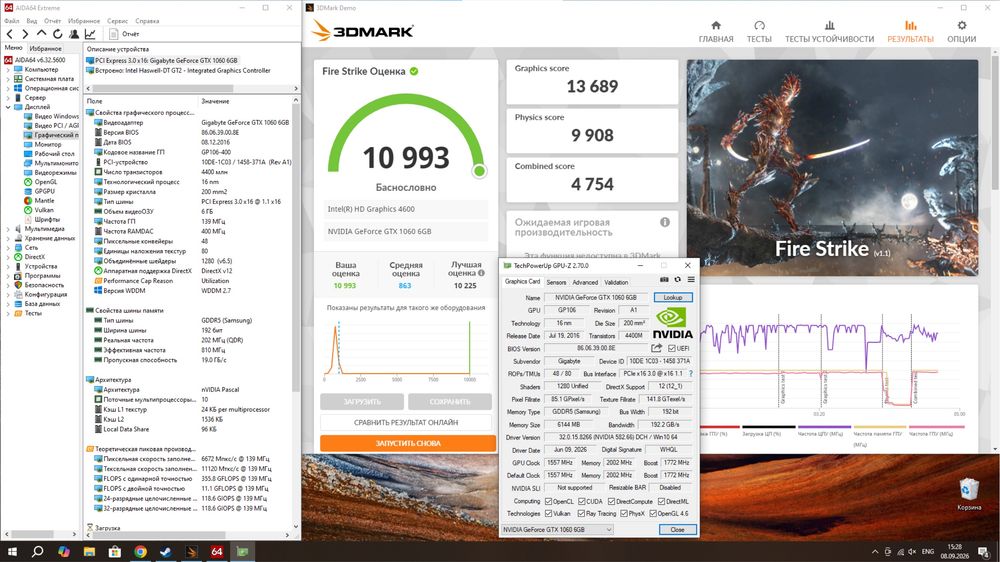Click GPU-Z screenshot camera icon
Screen dimensions: 1000x562
tap(664, 279)
